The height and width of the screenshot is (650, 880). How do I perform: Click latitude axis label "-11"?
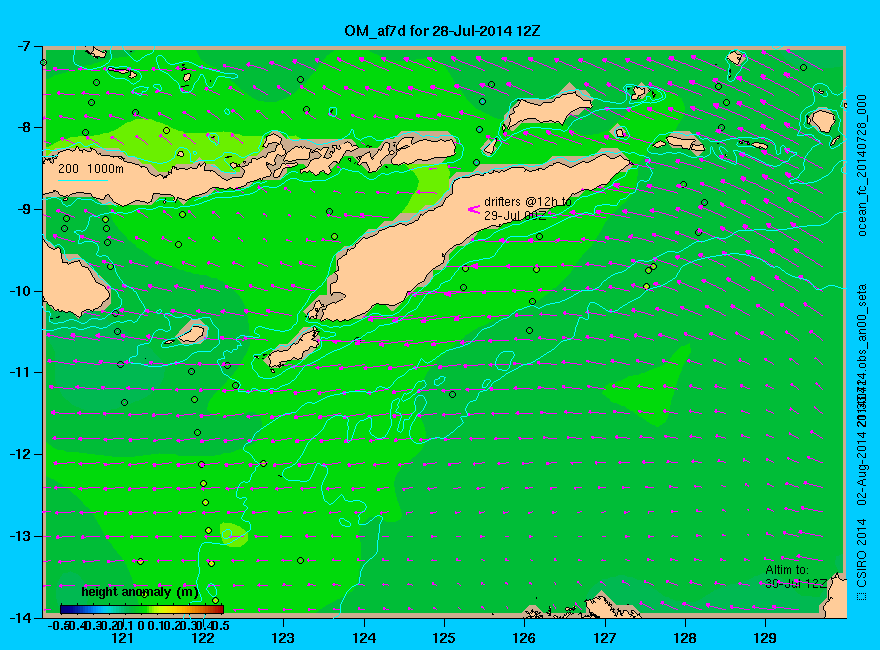click(x=20, y=372)
